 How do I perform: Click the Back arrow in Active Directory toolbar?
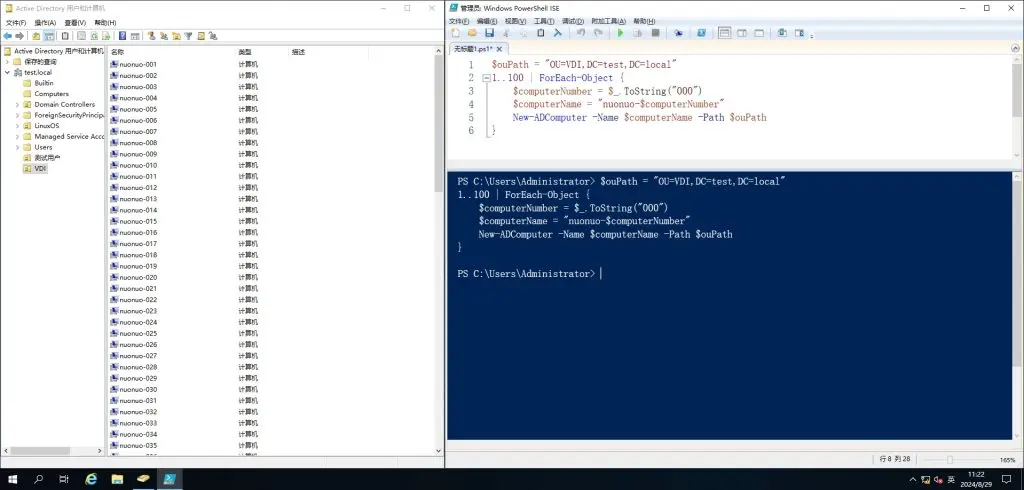[8, 36]
